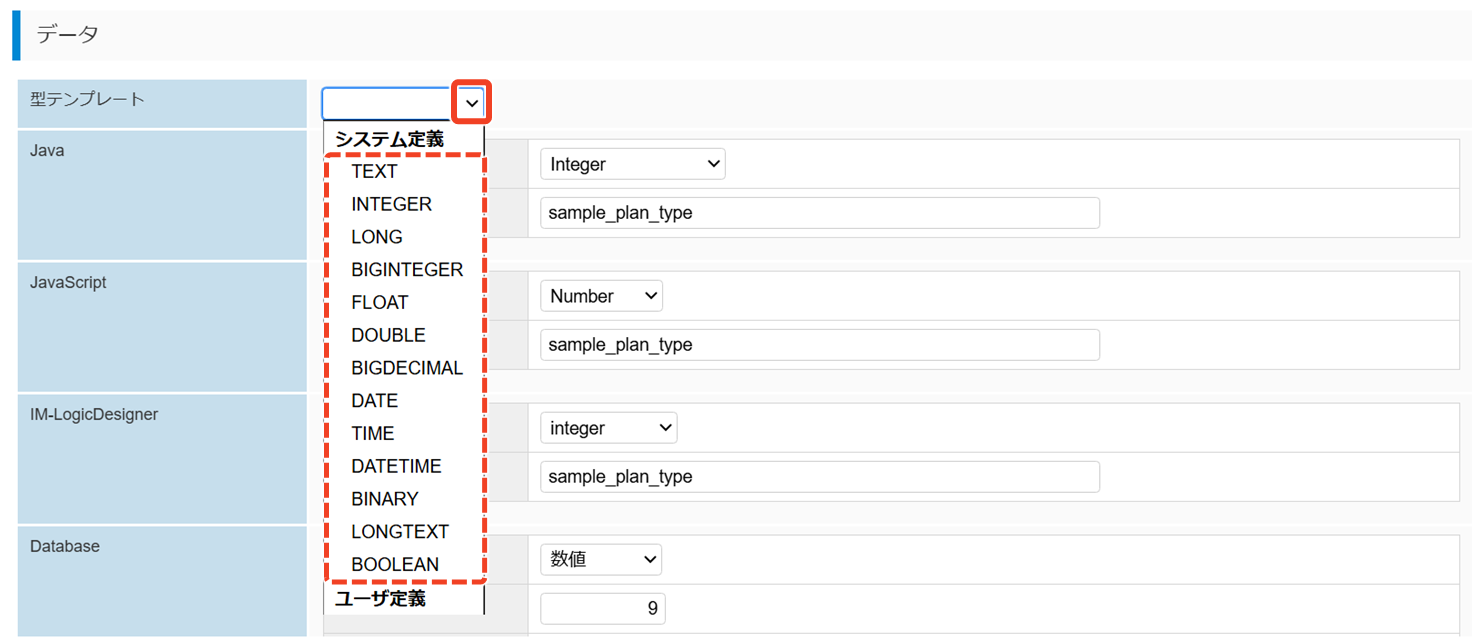This screenshot has height=644, width=1484.
Task: Pick the BIGDECIMAL option
Action: click(407, 368)
